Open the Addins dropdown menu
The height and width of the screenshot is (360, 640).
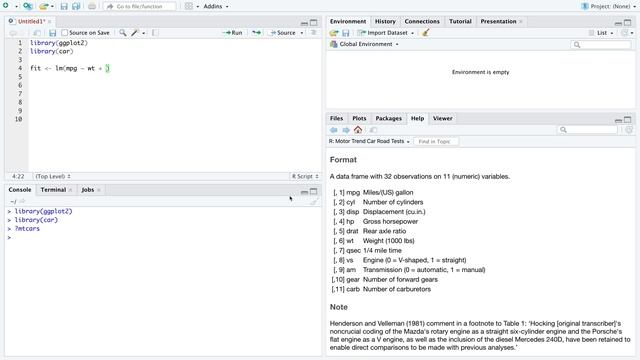pos(216,6)
